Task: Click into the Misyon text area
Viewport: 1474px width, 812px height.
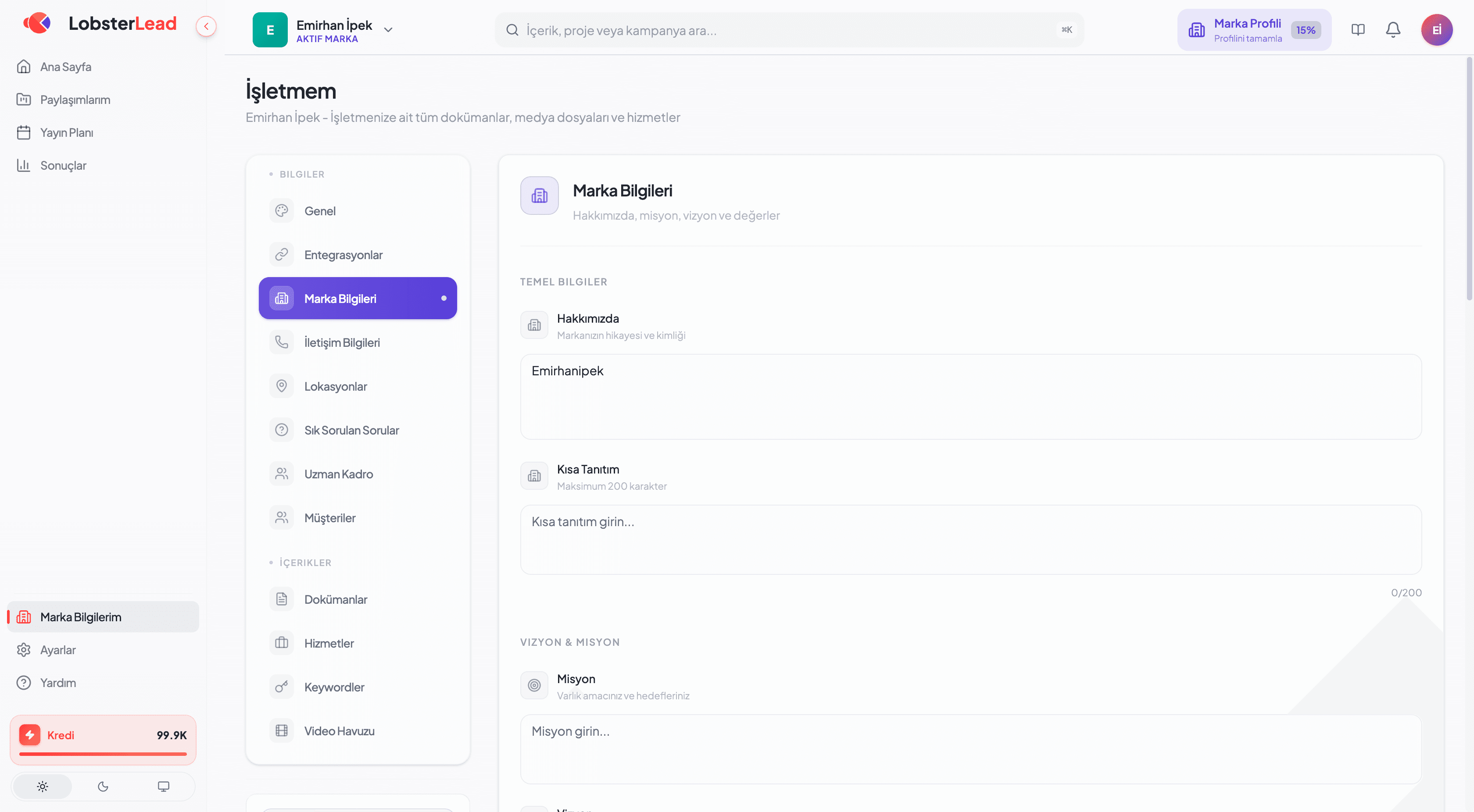Action: pyautogui.click(x=971, y=749)
